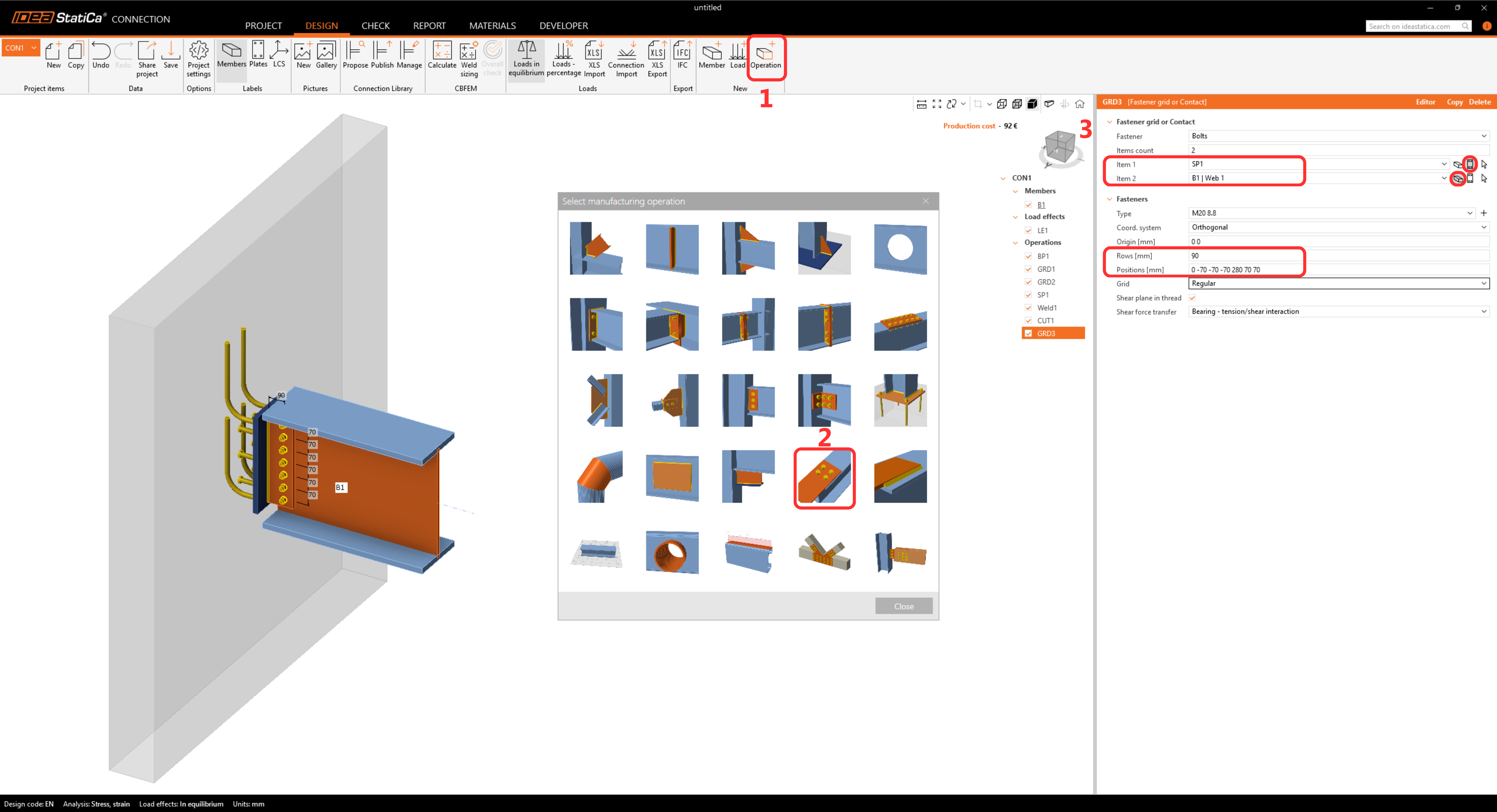The width and height of the screenshot is (1497, 812).
Task: Click Delete in the GRD3 header
Action: coord(1479,102)
